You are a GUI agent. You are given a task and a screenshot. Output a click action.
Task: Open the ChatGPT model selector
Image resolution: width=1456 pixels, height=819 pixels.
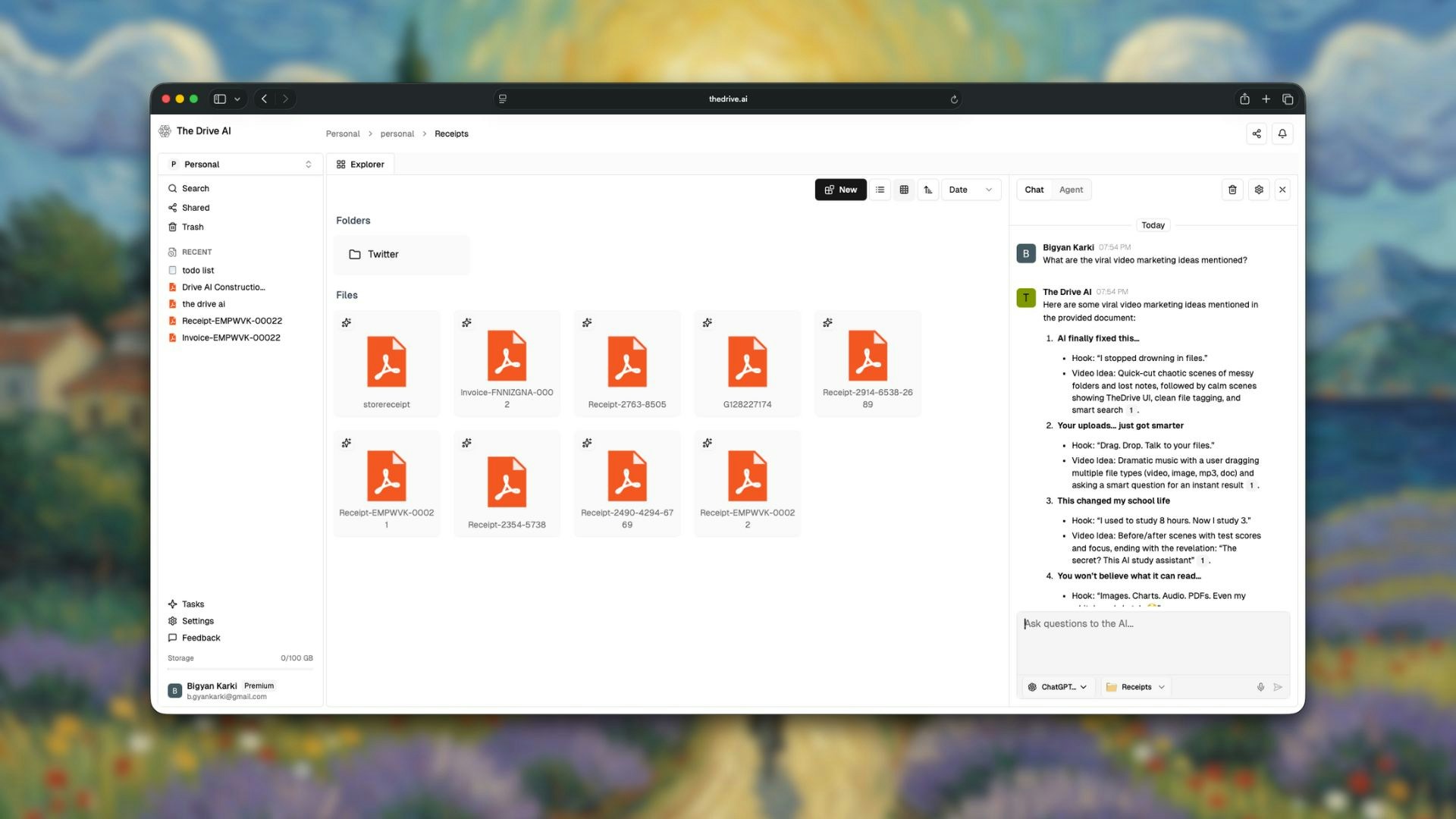click(1057, 686)
